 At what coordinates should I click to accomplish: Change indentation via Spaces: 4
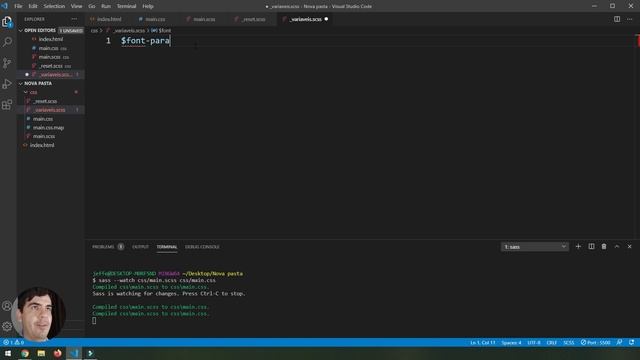point(511,342)
